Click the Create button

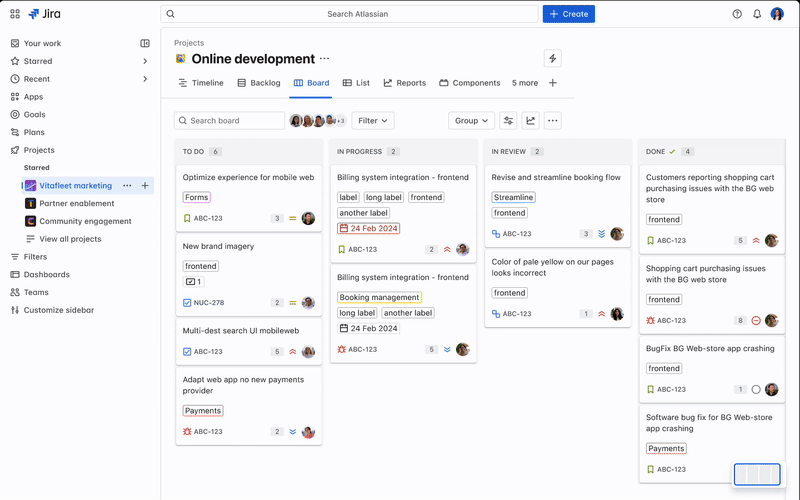[x=569, y=14]
